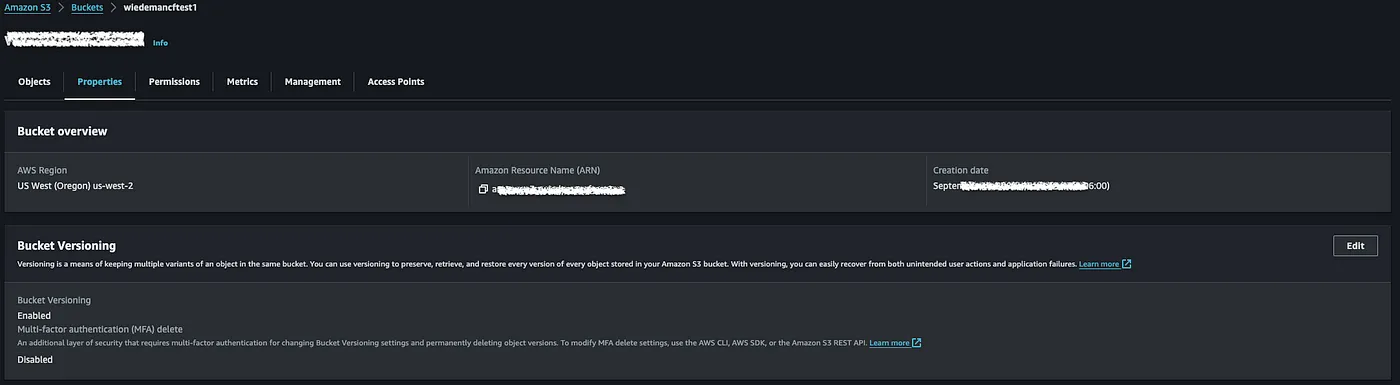Switch to the Permissions tab
1400x385 pixels.
pos(174,82)
